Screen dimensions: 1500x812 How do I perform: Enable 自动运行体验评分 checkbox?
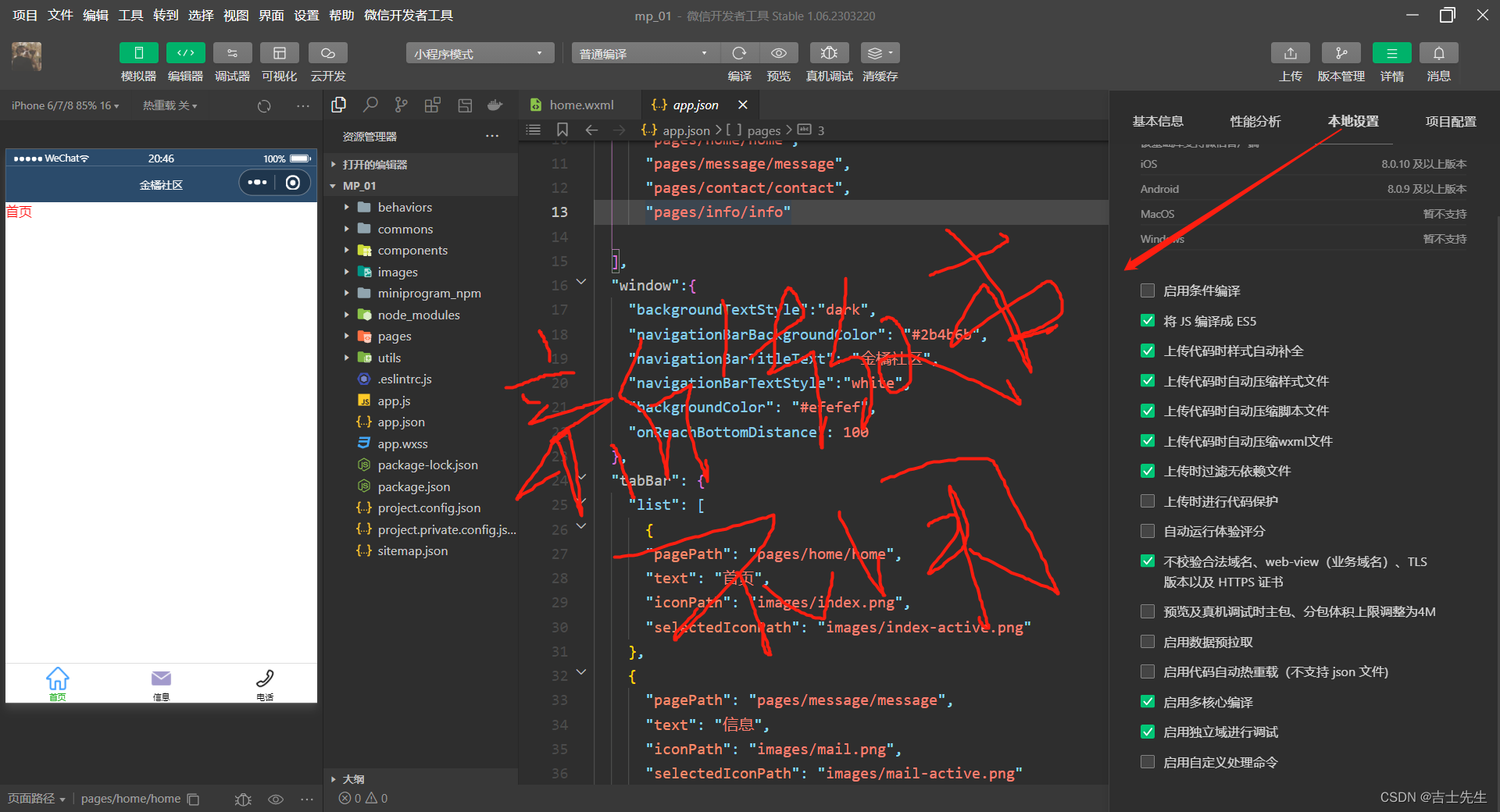[1148, 531]
